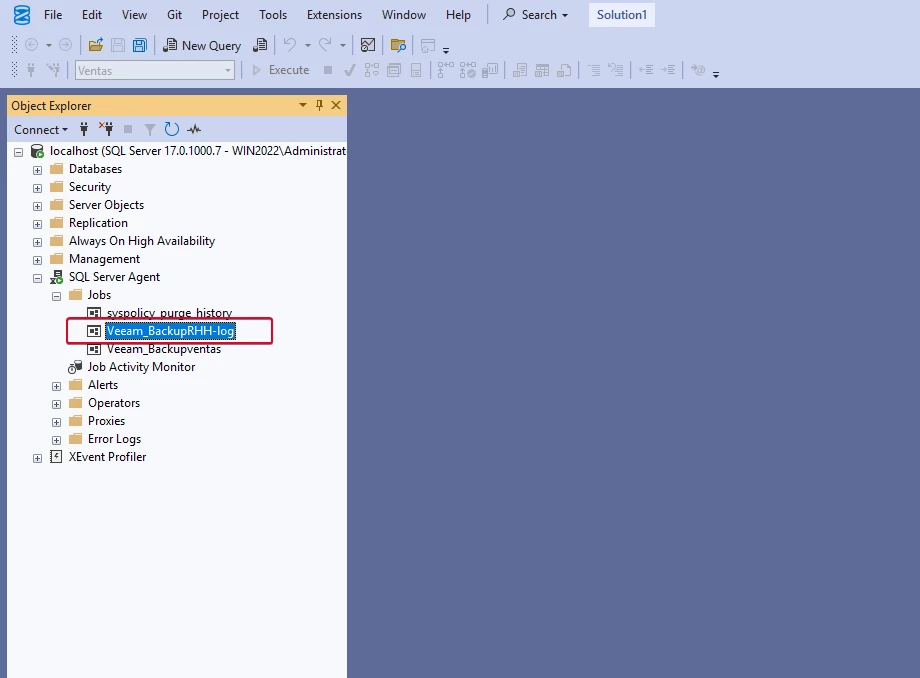
Task: Open the Extensions menu
Action: [x=334, y=15]
